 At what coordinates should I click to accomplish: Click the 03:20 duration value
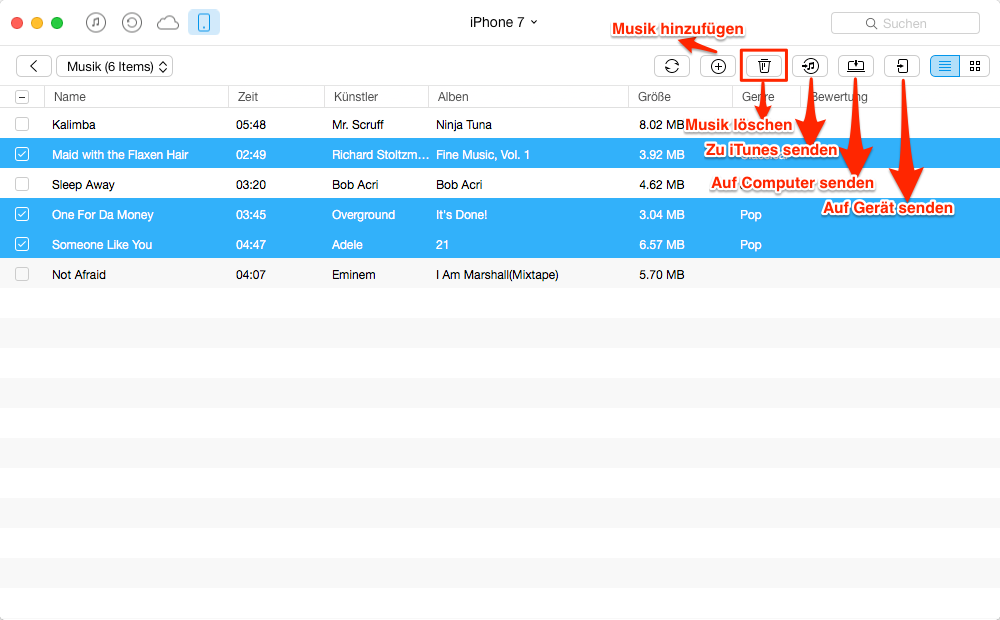(251, 185)
